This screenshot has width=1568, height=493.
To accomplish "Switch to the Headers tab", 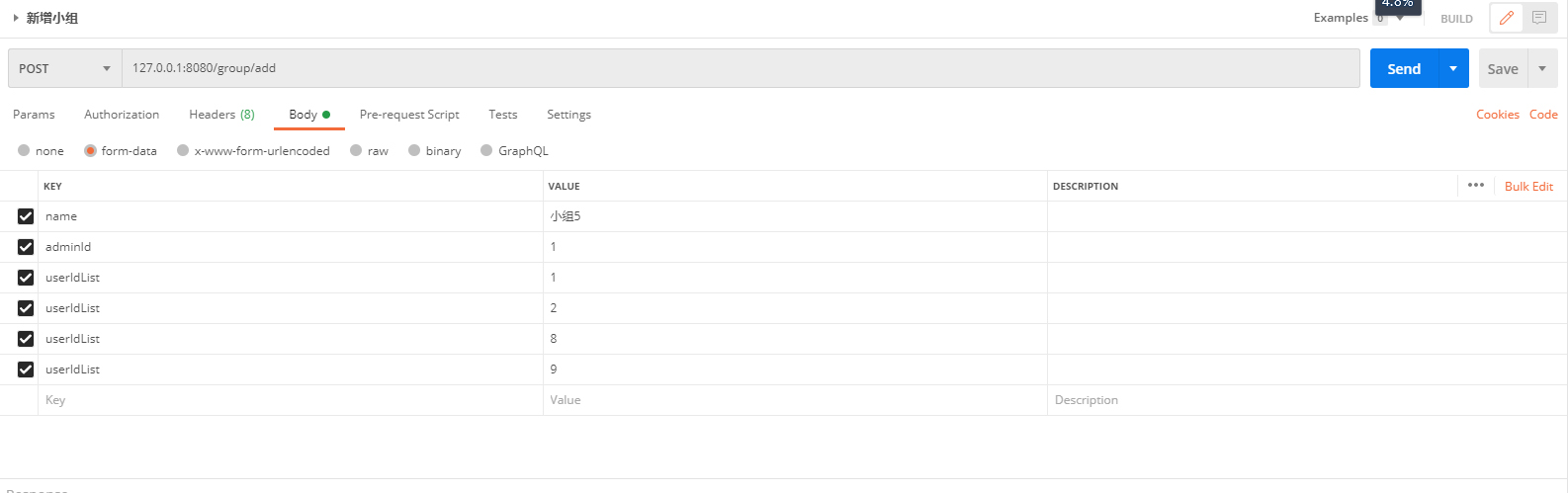I will pyautogui.click(x=220, y=115).
